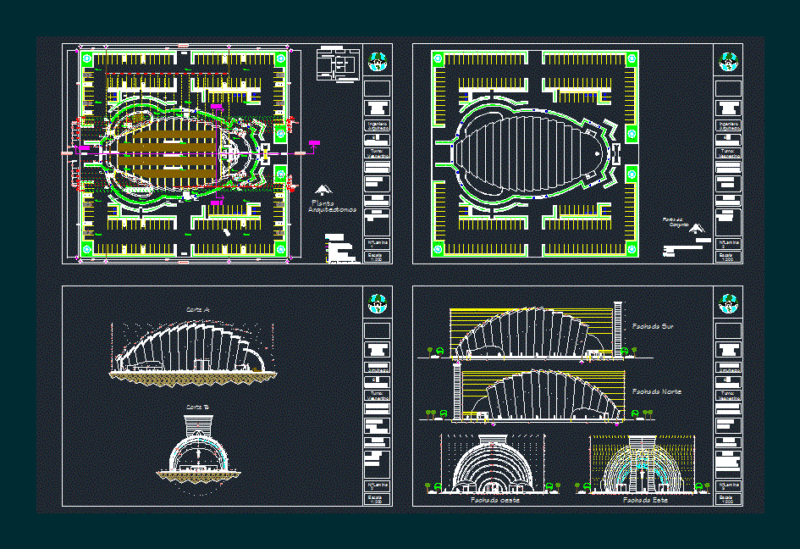Click the small key plan above the architectural sheet
The height and width of the screenshot is (549, 800).
pos(338,63)
